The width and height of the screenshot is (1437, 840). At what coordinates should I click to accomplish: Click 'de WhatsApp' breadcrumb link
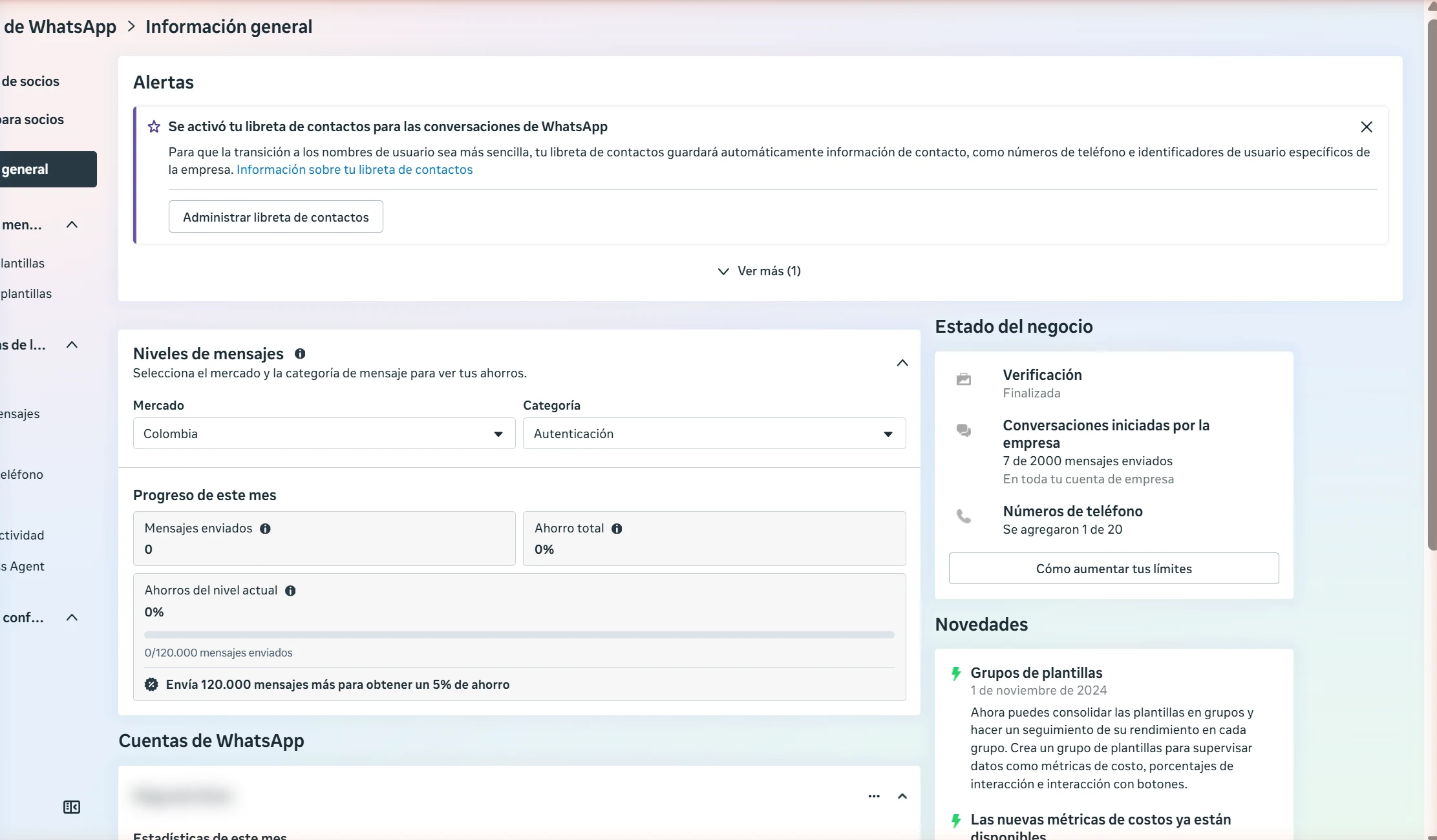(x=59, y=26)
